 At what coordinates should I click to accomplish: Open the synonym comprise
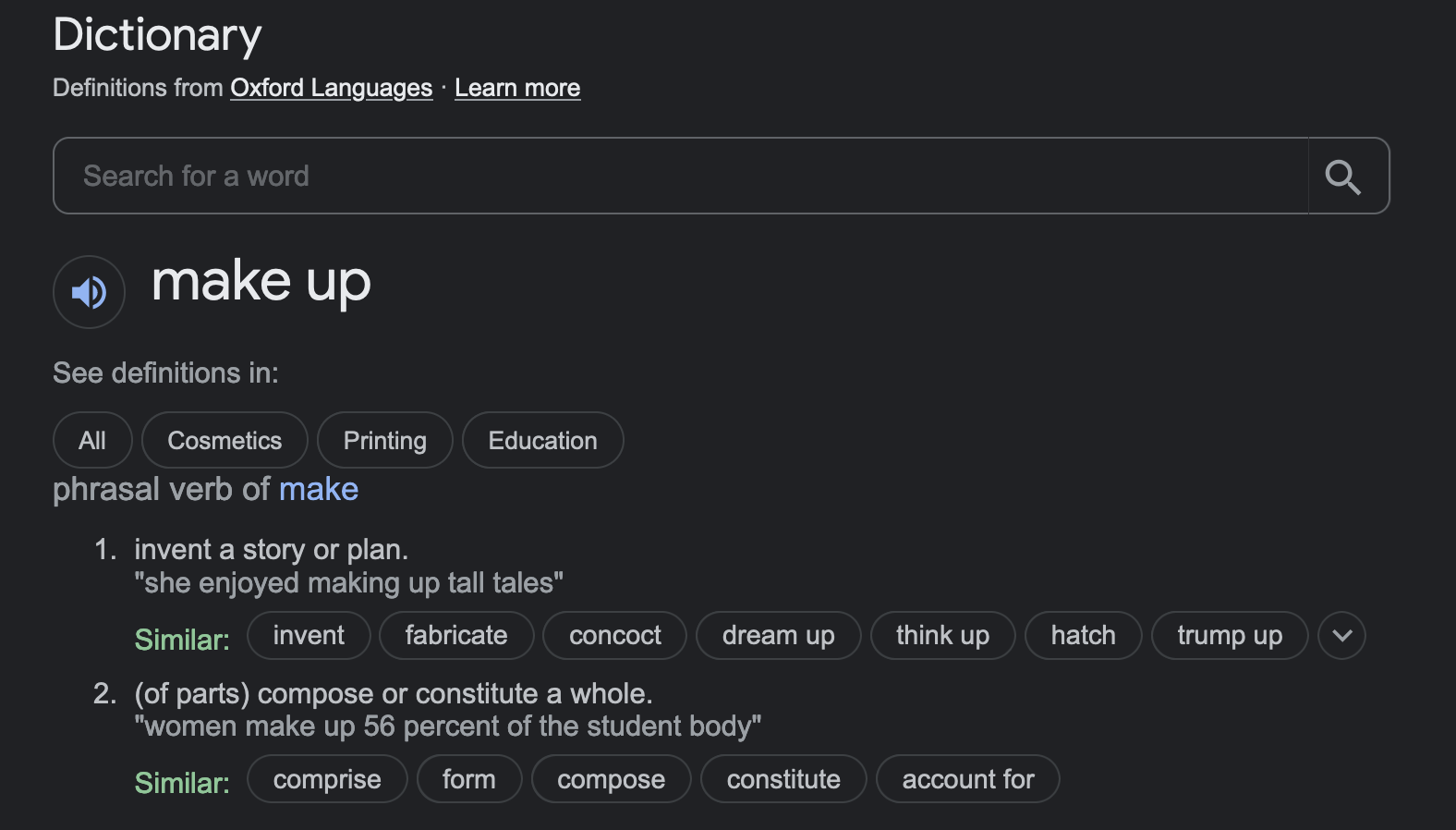pyautogui.click(x=327, y=779)
